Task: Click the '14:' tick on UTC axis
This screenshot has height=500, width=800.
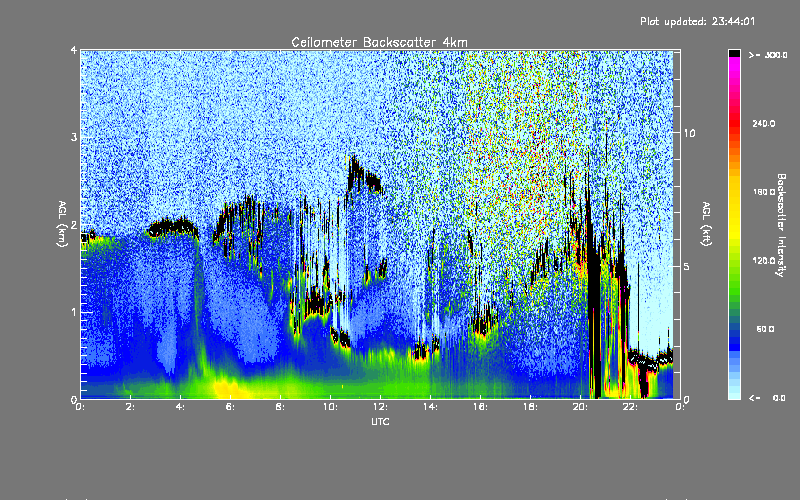Action: pyautogui.click(x=430, y=407)
